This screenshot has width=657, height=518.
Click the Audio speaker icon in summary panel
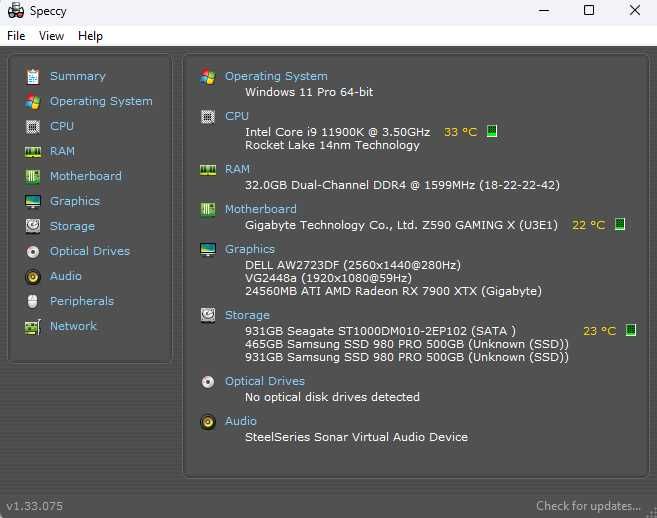pyautogui.click(x=208, y=422)
